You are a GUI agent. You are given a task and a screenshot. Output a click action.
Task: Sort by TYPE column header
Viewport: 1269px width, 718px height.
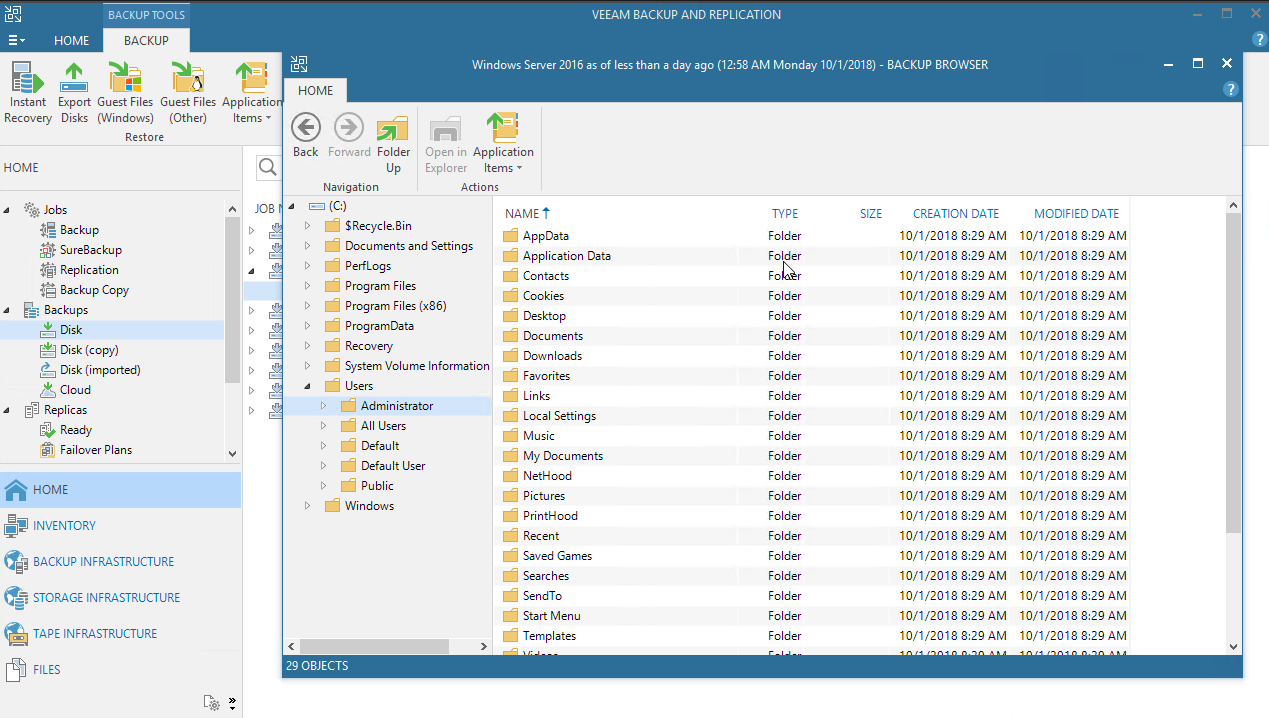(x=785, y=213)
